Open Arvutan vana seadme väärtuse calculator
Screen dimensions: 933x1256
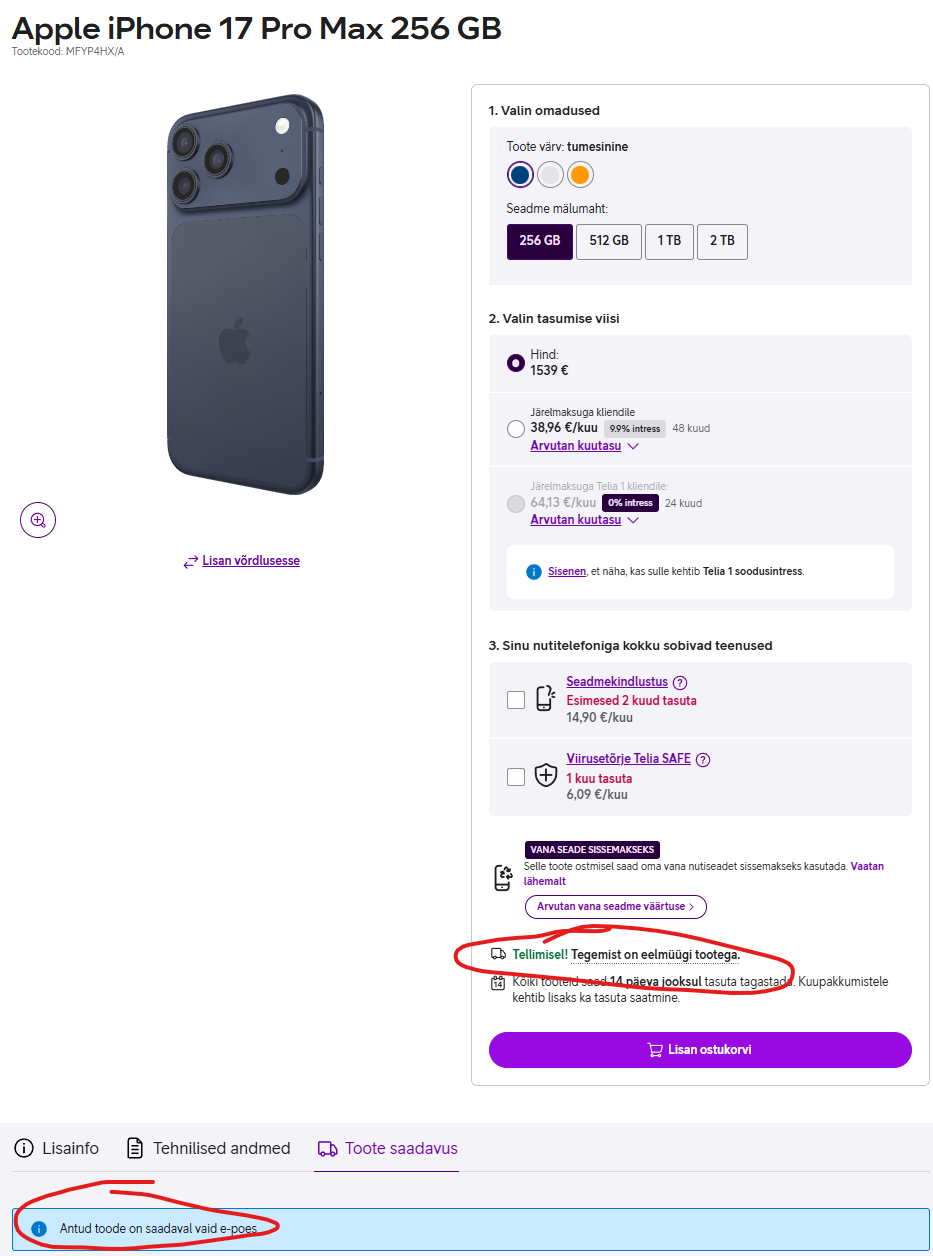tap(616, 907)
